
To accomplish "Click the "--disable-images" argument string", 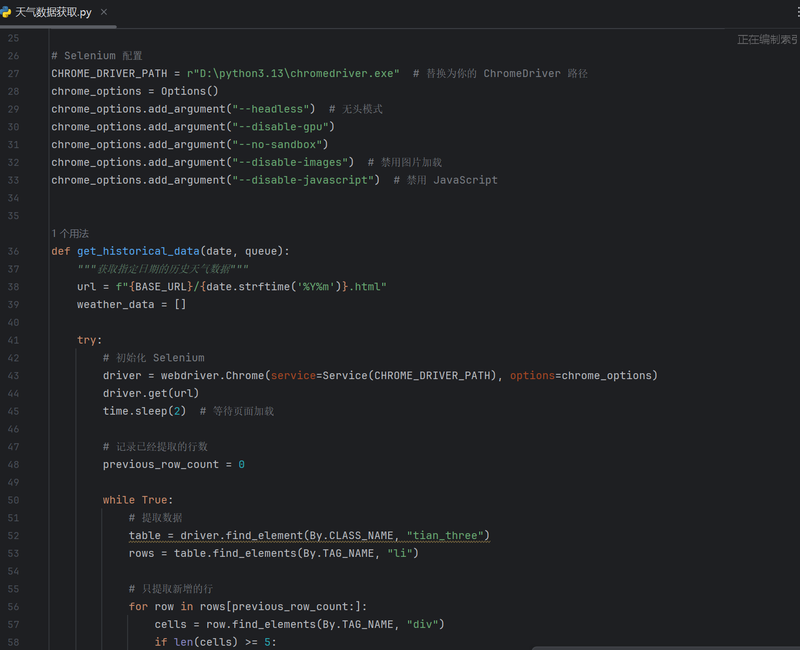I will click(x=290, y=162).
